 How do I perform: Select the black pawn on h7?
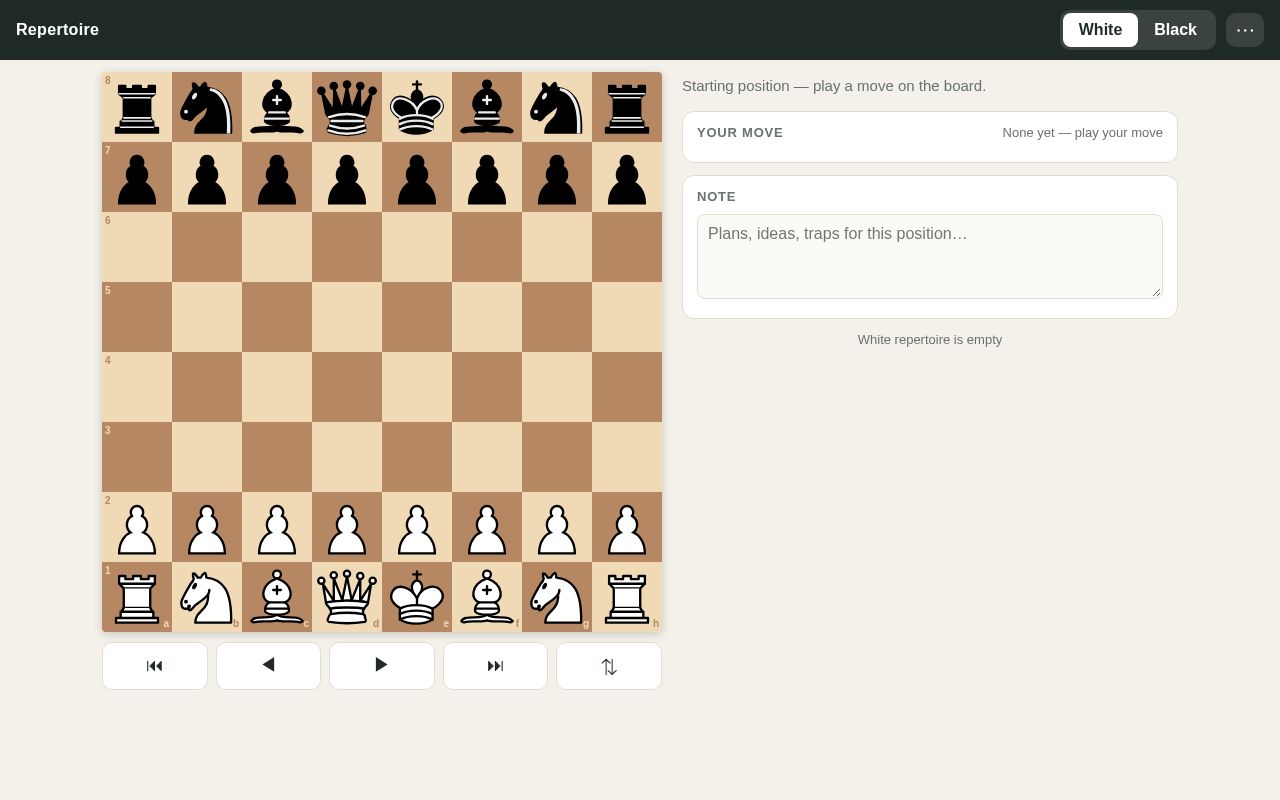[x=627, y=177]
